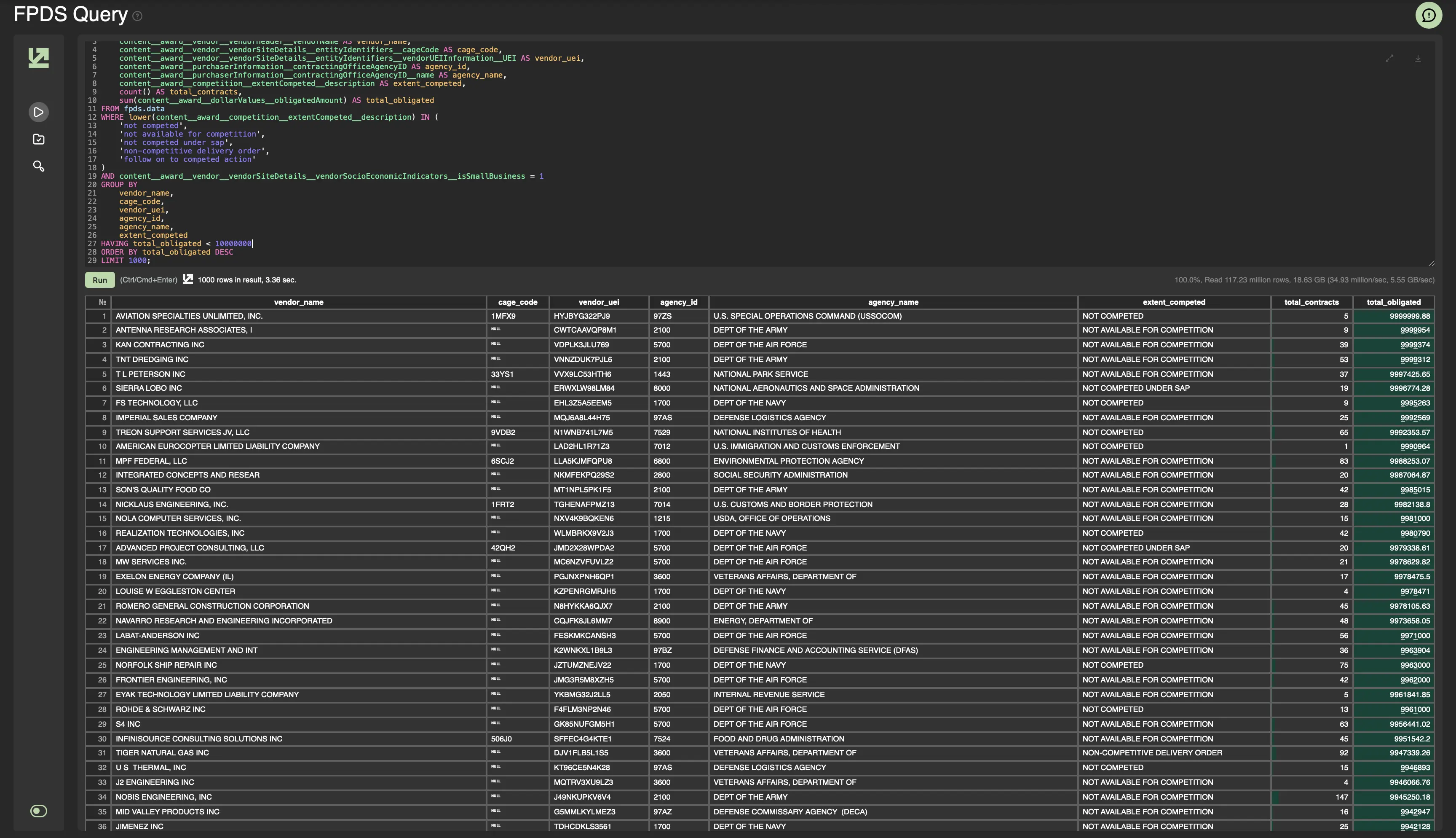Click NATIONAL AERONAUTICS AND SPACE ADMINISTRATION cell
The height and width of the screenshot is (838, 1456).
(x=893, y=389)
